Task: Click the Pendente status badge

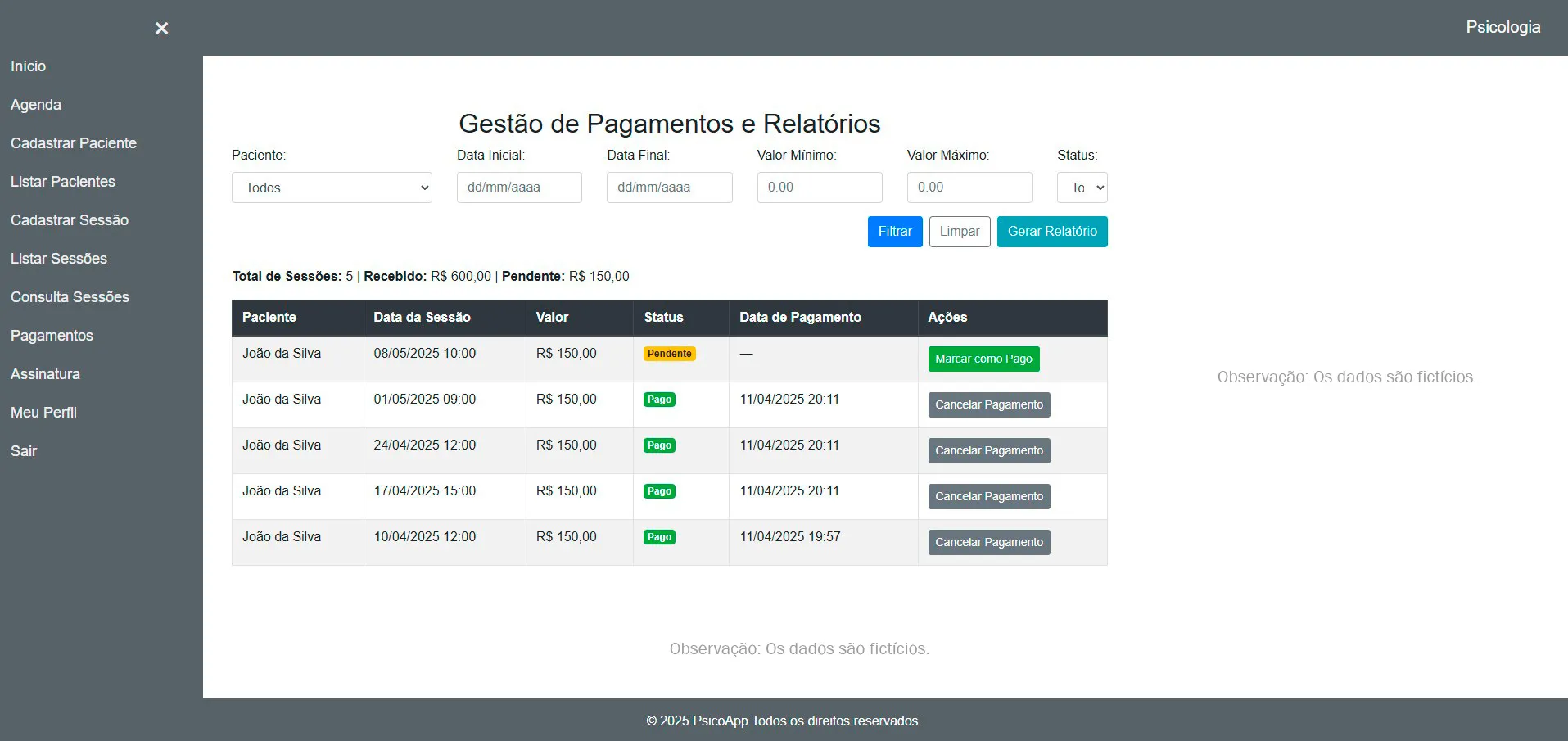Action: [669, 354]
